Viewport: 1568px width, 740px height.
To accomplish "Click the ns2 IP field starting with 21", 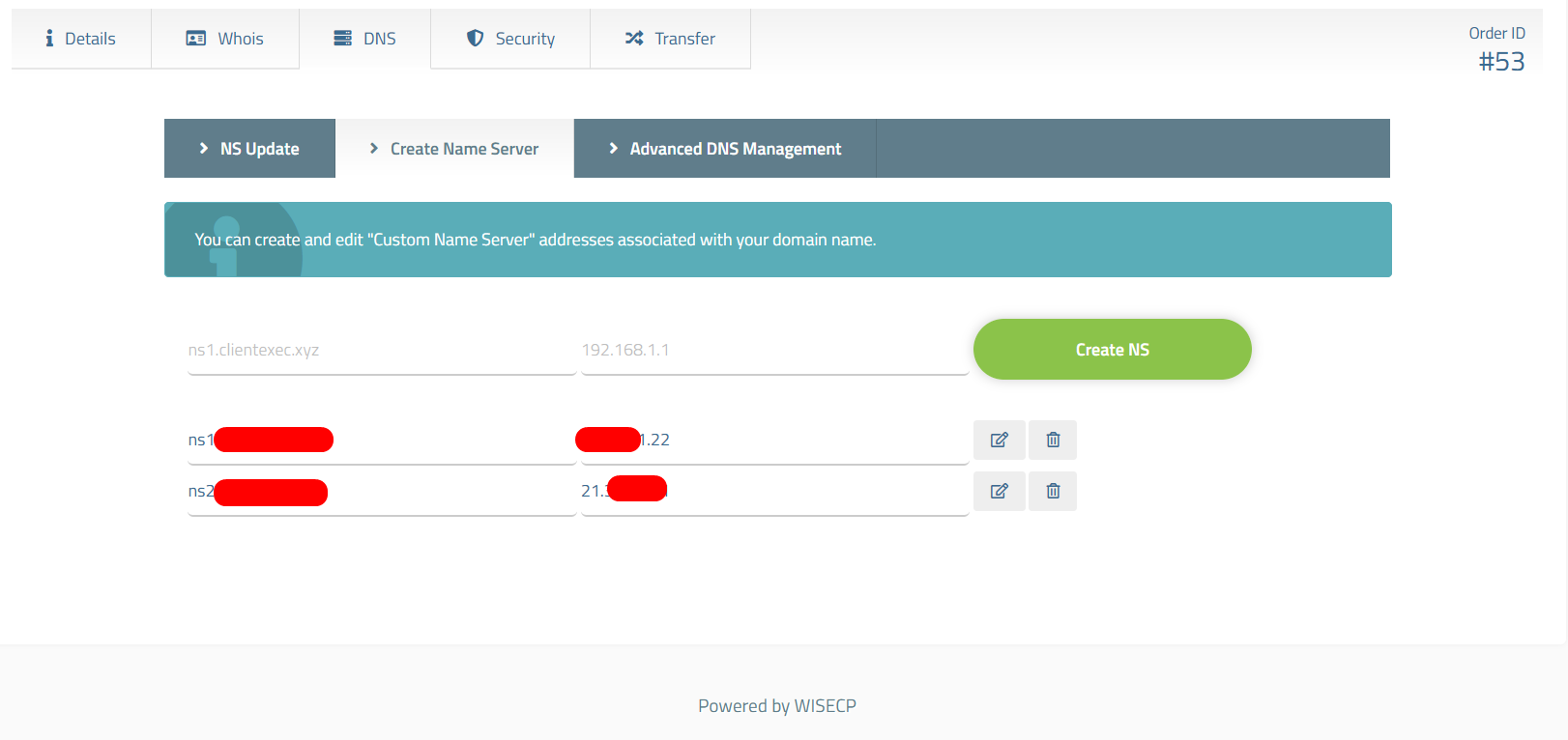I will [x=774, y=491].
